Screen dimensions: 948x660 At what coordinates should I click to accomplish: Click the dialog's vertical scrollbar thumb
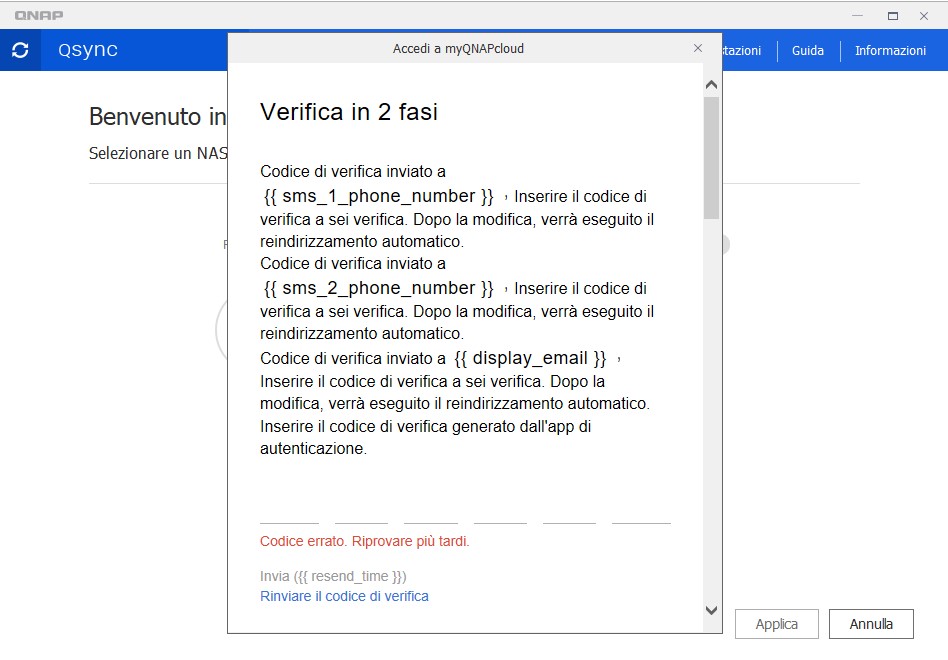711,157
